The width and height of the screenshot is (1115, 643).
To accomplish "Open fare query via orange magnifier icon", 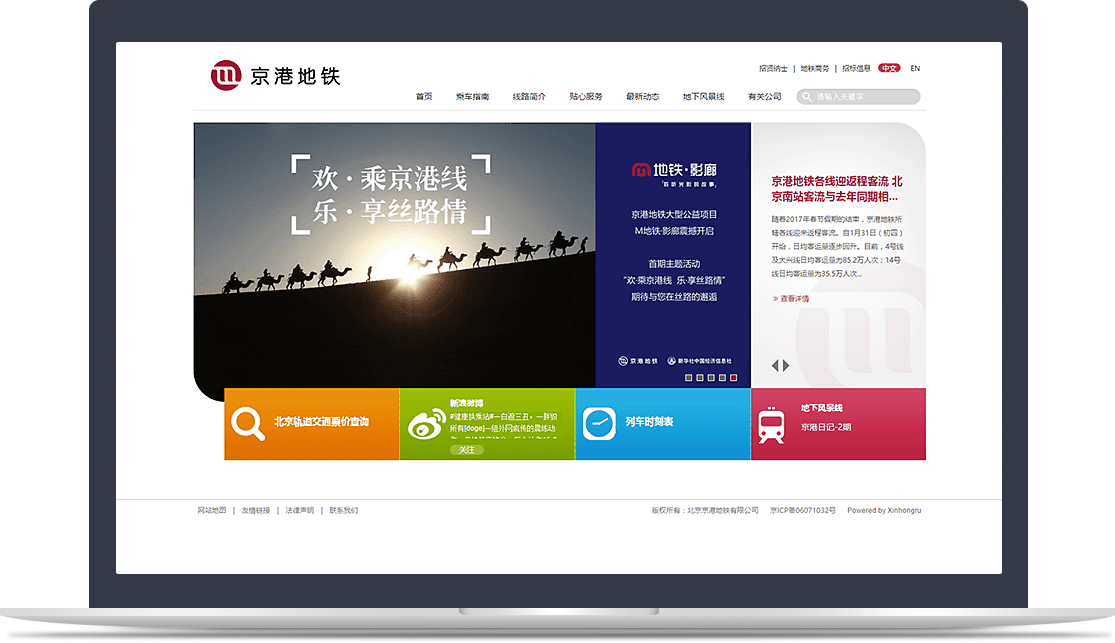I will click(246, 423).
